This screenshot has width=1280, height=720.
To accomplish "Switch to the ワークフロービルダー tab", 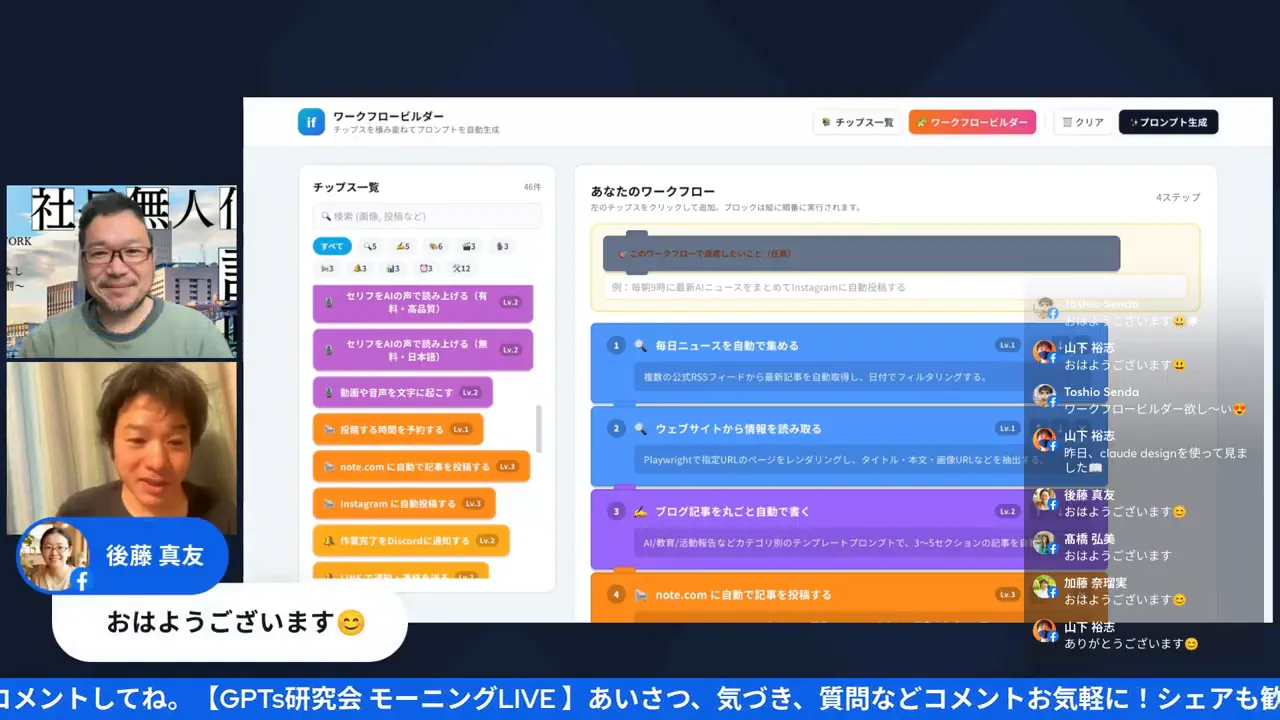I will click(972, 122).
